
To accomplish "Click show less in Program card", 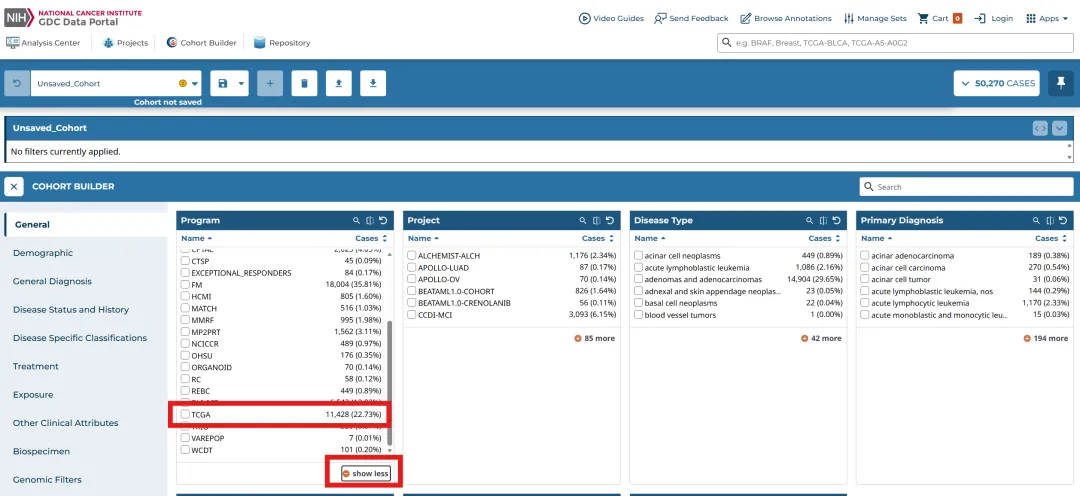I will [x=366, y=474].
